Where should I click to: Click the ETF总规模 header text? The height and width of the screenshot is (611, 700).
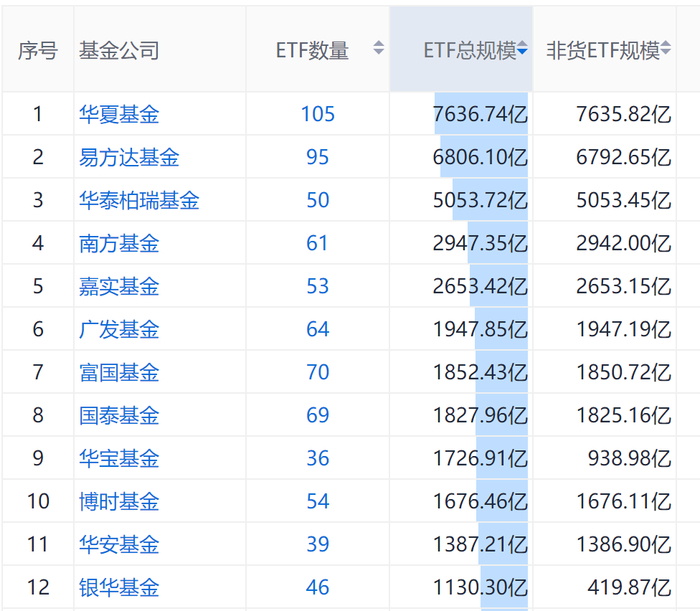coord(470,50)
